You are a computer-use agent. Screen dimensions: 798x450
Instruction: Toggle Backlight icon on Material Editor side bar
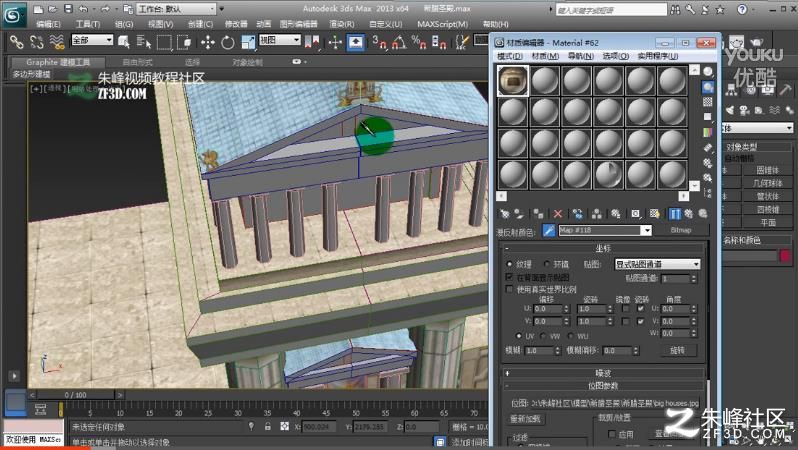(708, 87)
